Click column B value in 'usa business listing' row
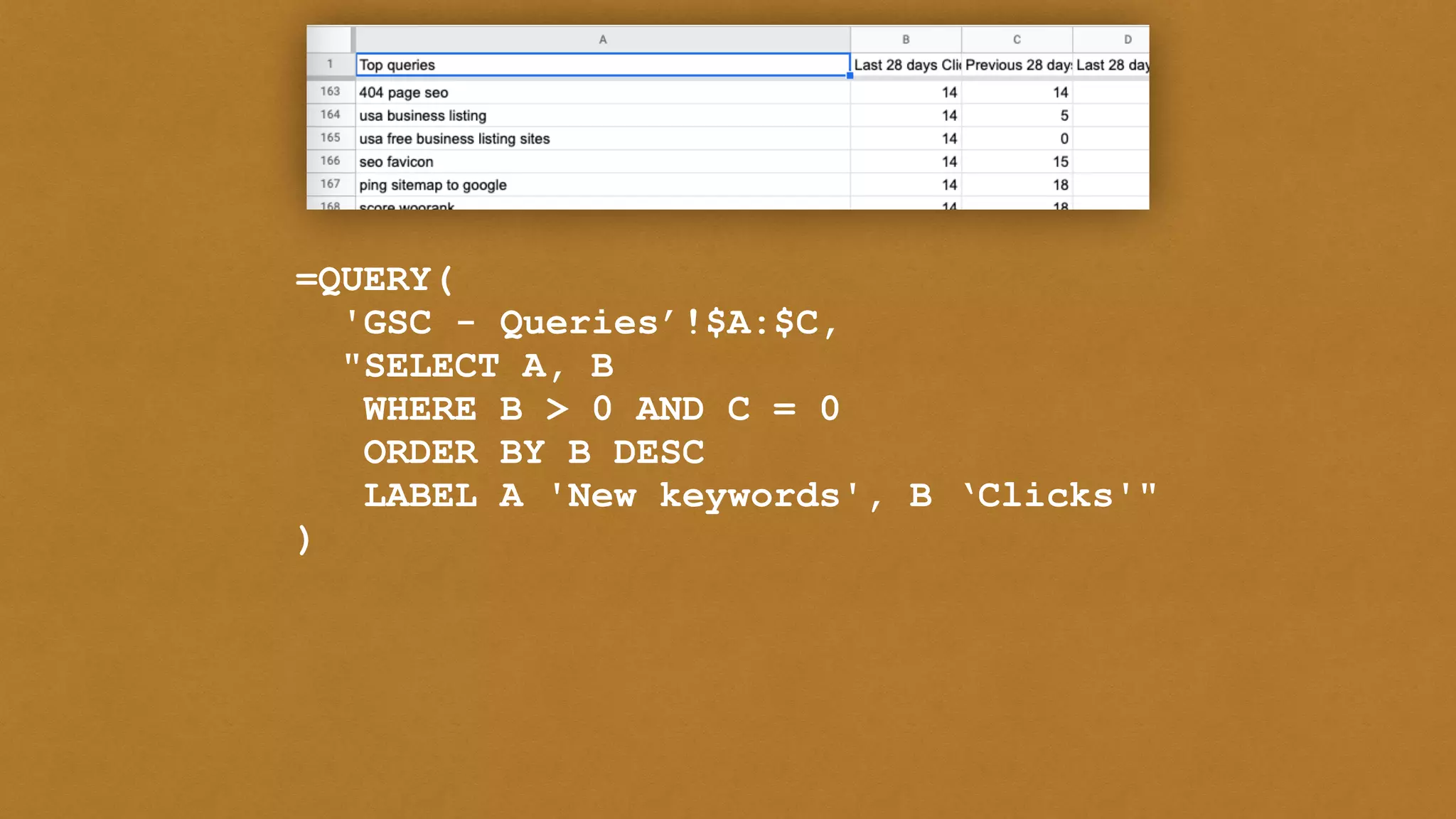The image size is (1456, 819). point(906,115)
